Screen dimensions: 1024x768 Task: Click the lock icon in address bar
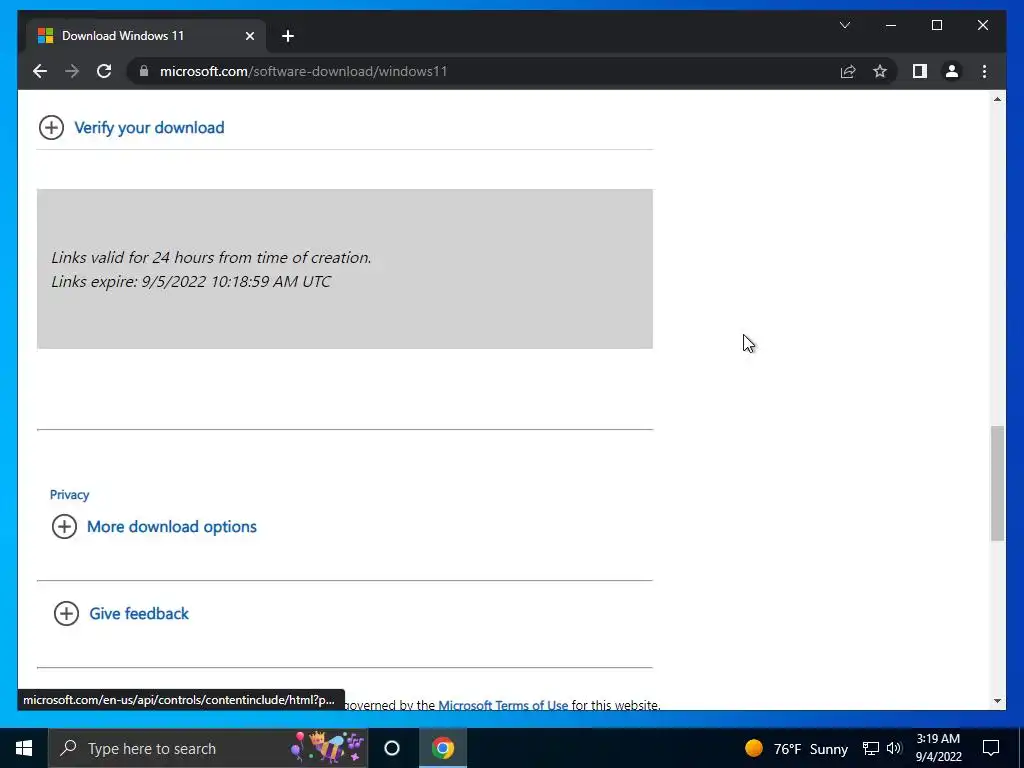click(x=144, y=71)
